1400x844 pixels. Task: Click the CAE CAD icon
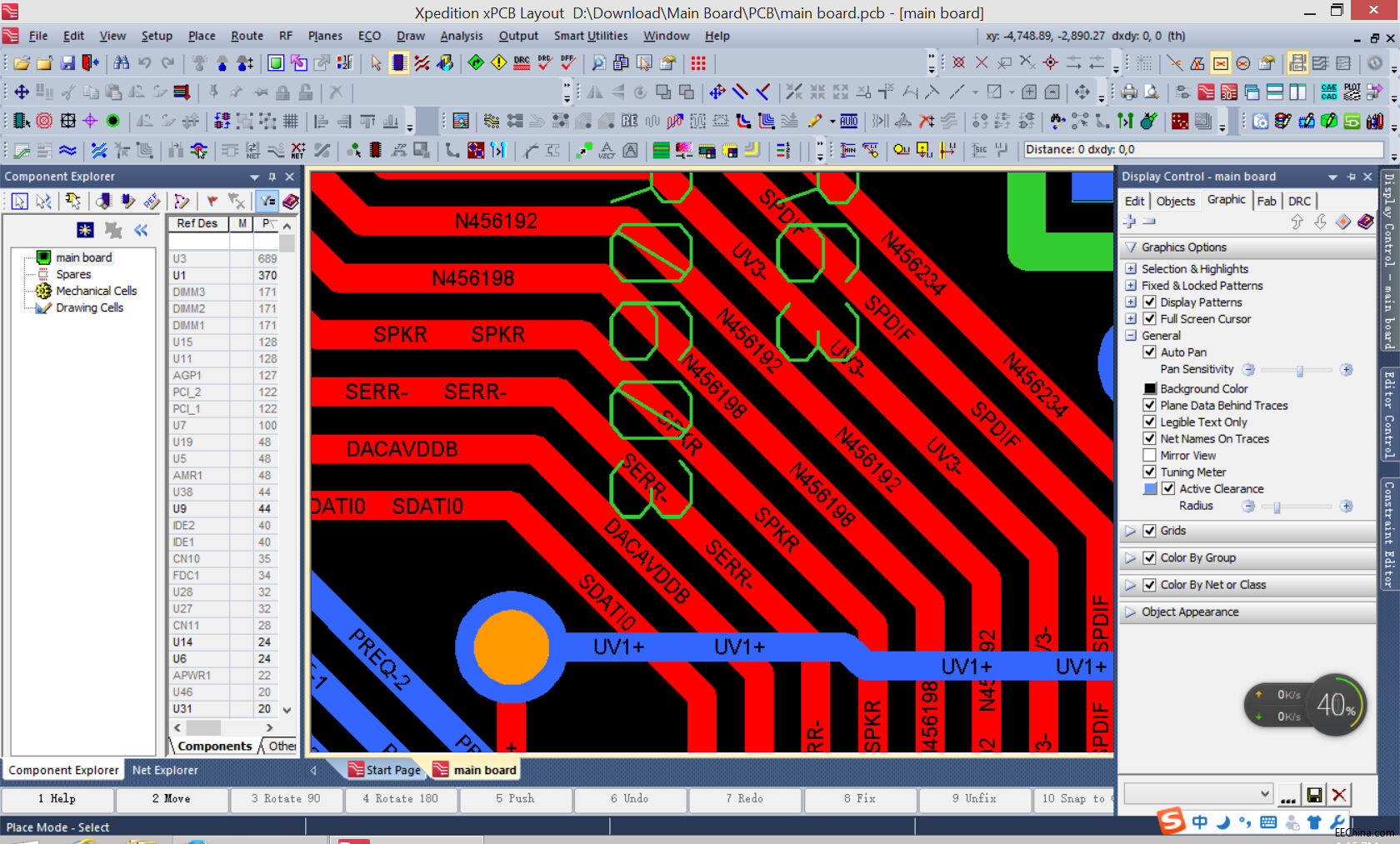click(x=1329, y=92)
